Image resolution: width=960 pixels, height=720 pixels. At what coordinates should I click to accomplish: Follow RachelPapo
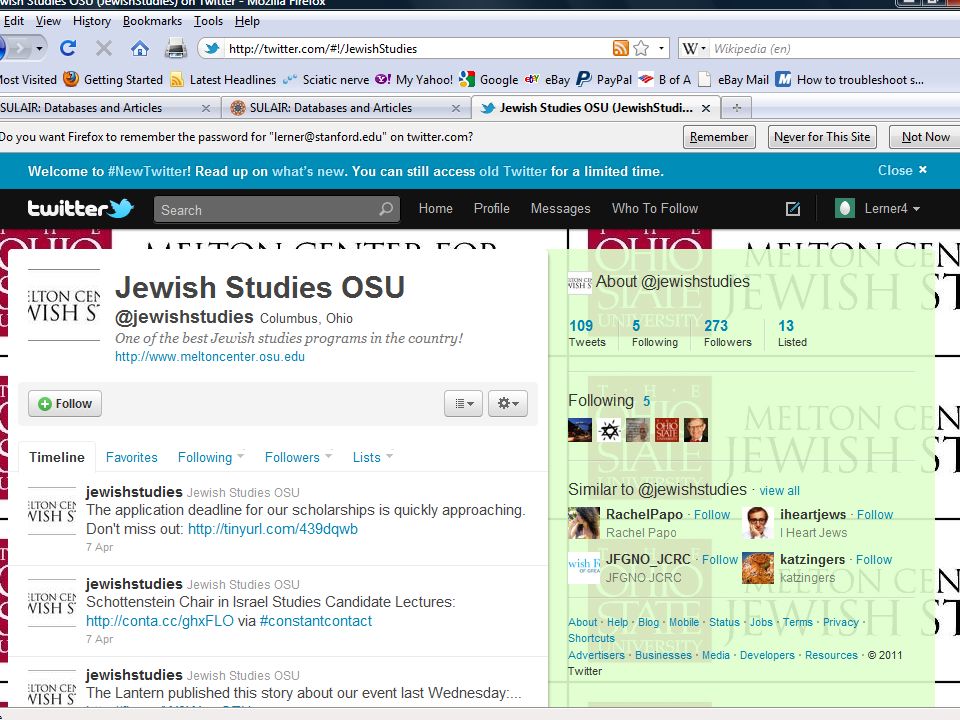tap(712, 514)
